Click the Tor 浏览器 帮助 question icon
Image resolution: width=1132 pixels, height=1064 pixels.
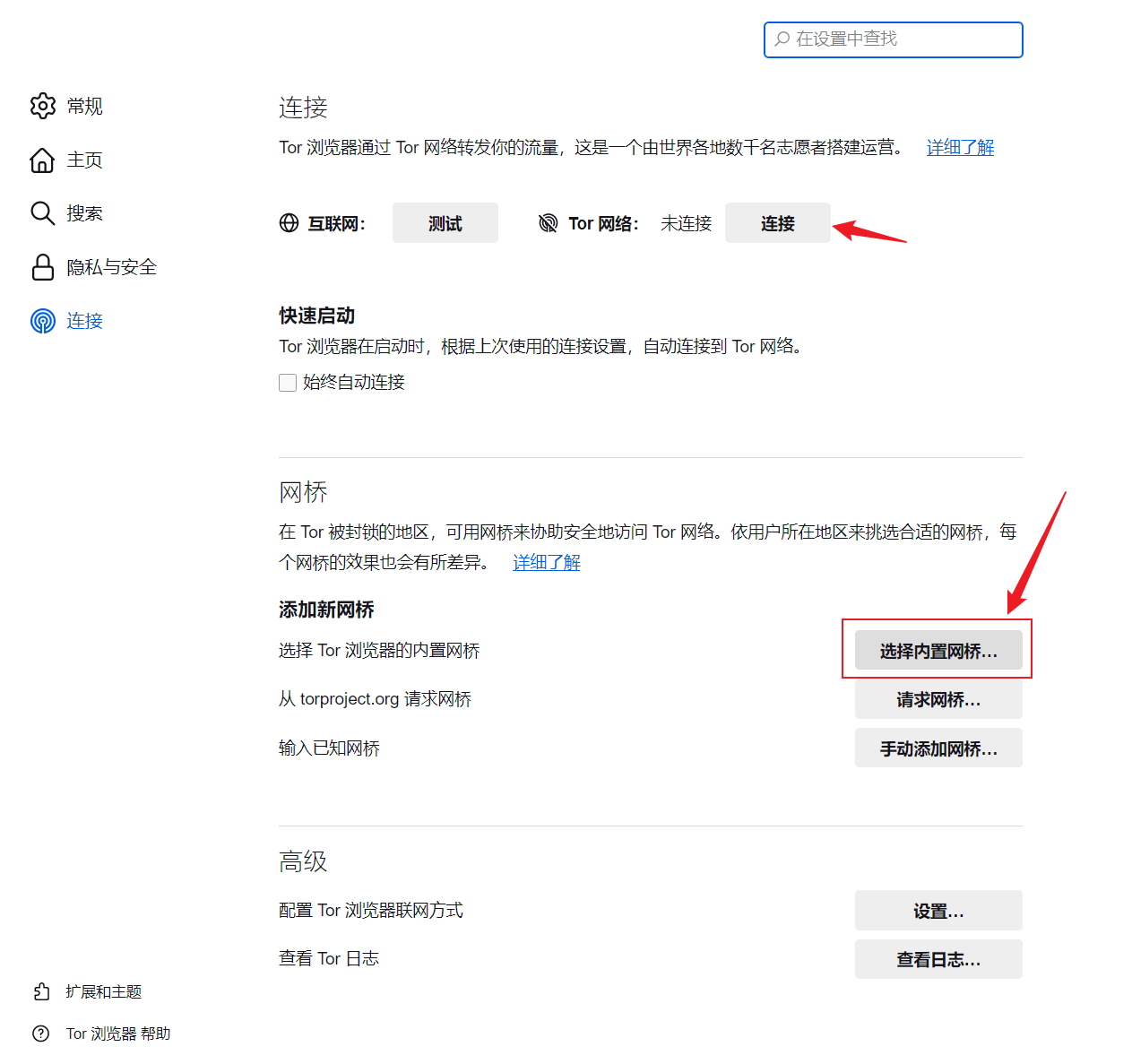click(41, 1034)
